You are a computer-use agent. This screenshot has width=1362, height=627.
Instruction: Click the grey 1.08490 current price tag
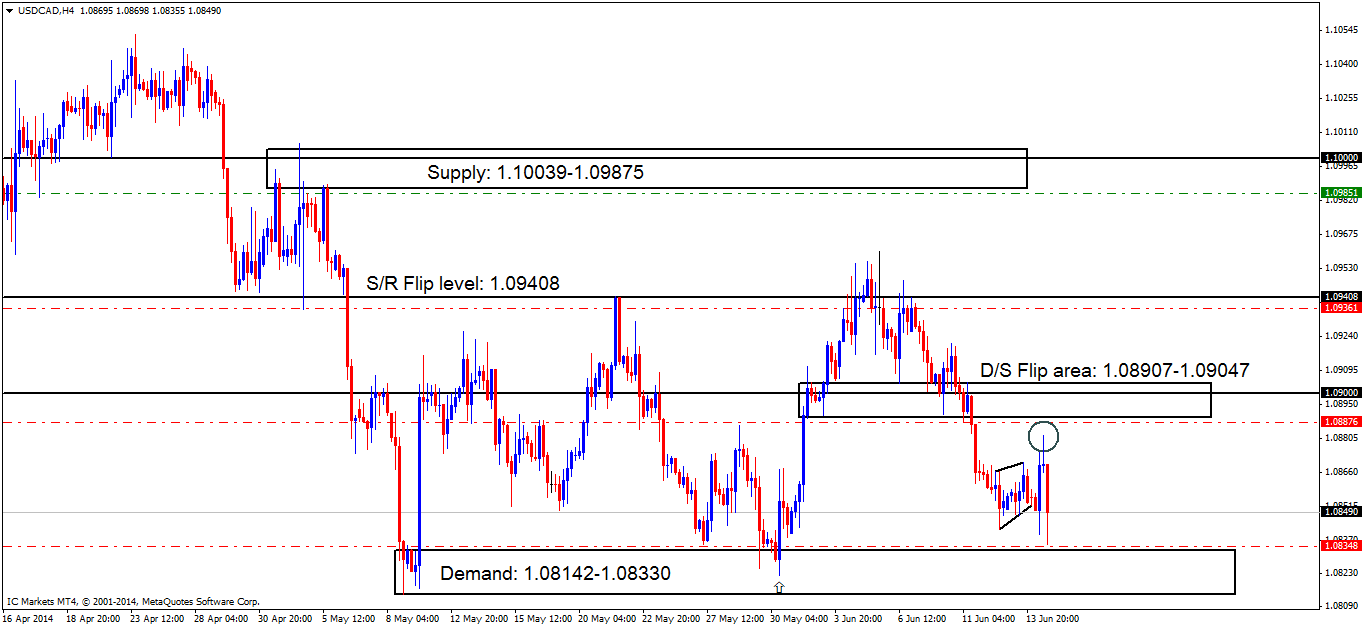point(1340,512)
